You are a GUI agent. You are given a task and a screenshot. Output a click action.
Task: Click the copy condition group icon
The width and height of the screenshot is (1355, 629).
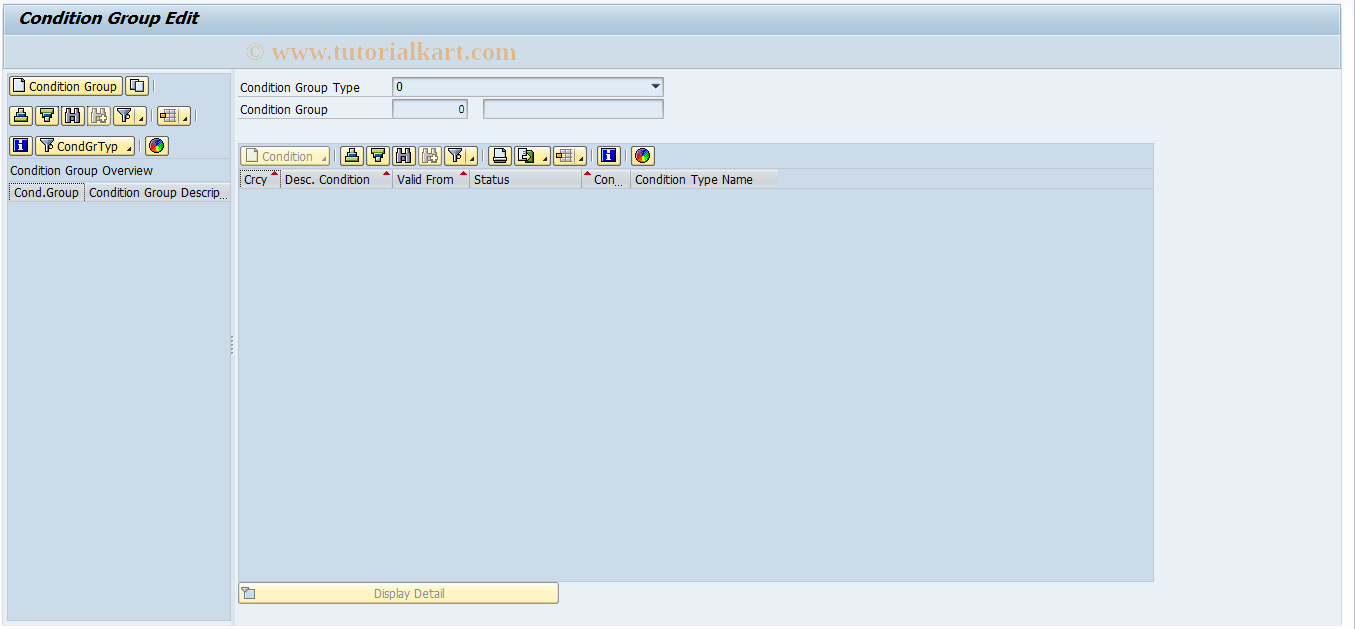[x=137, y=87]
